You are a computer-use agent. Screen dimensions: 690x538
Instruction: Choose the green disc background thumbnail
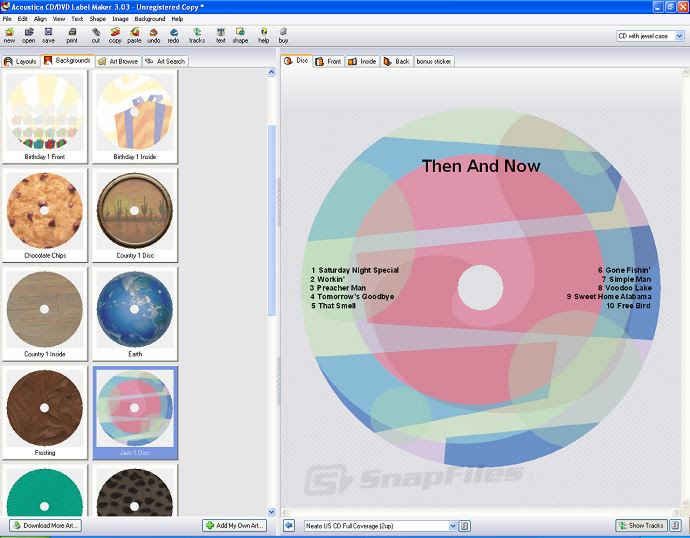pos(45,492)
